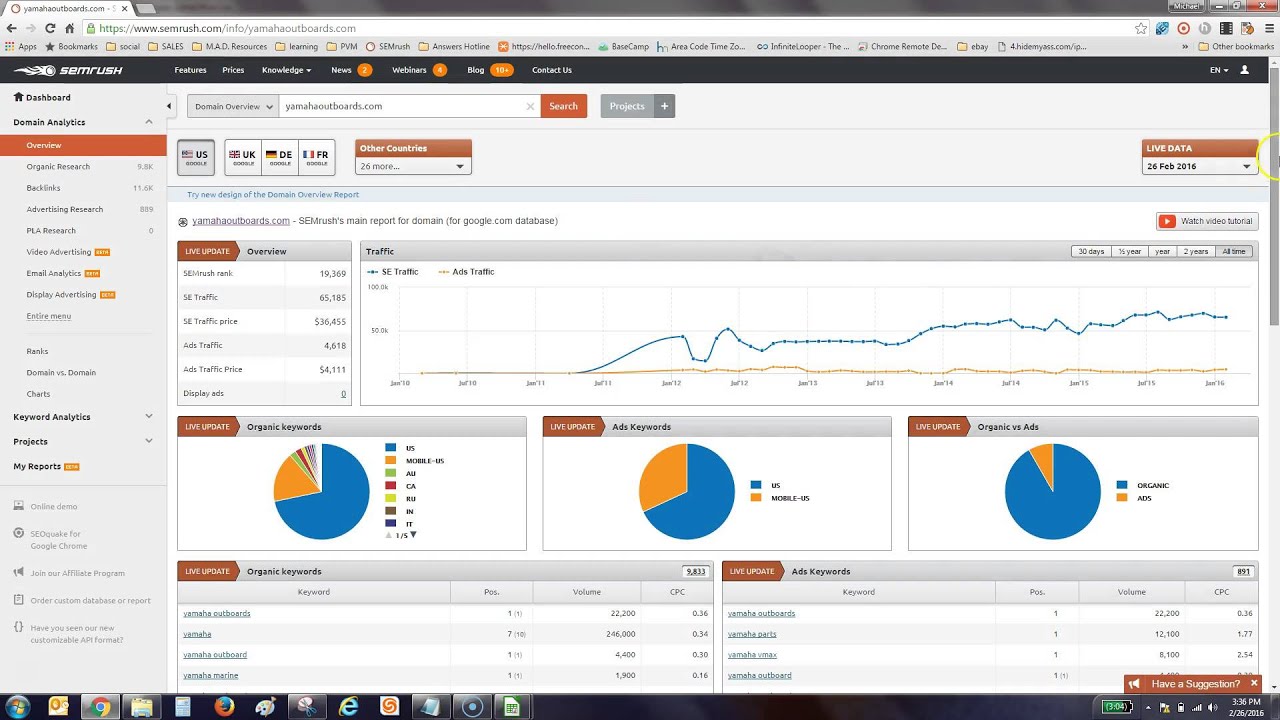The height and width of the screenshot is (720, 1280).
Task: Bookmark this page with the star icon
Action: tap(1141, 29)
